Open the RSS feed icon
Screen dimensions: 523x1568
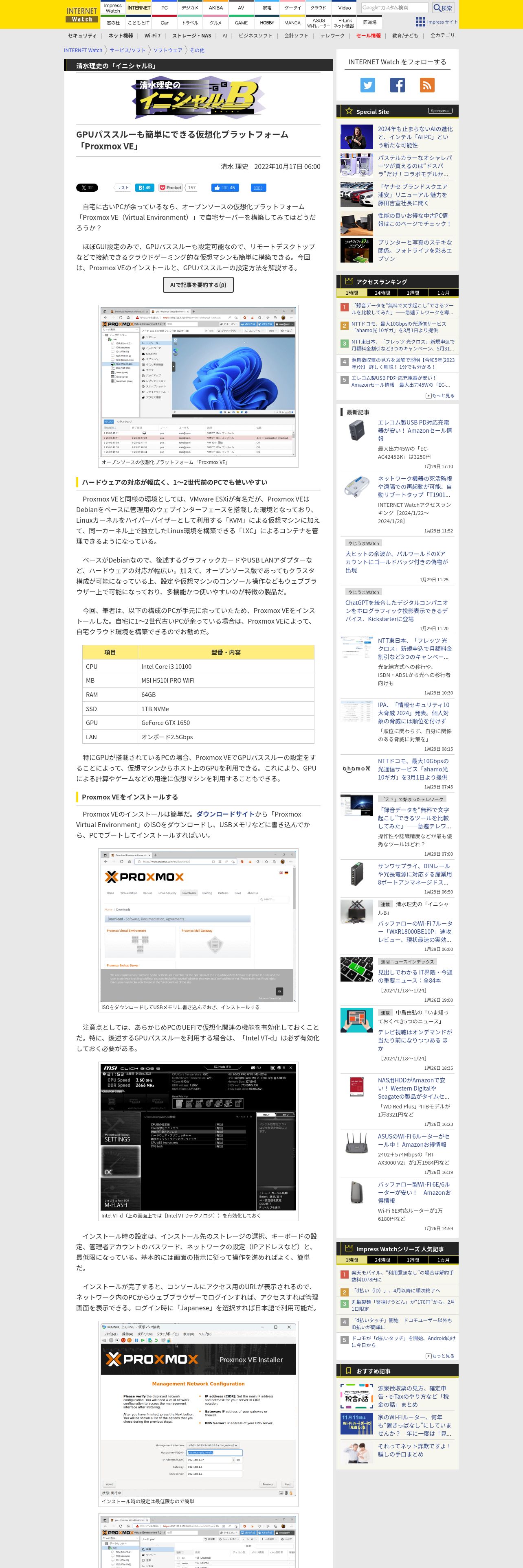pyautogui.click(x=427, y=85)
